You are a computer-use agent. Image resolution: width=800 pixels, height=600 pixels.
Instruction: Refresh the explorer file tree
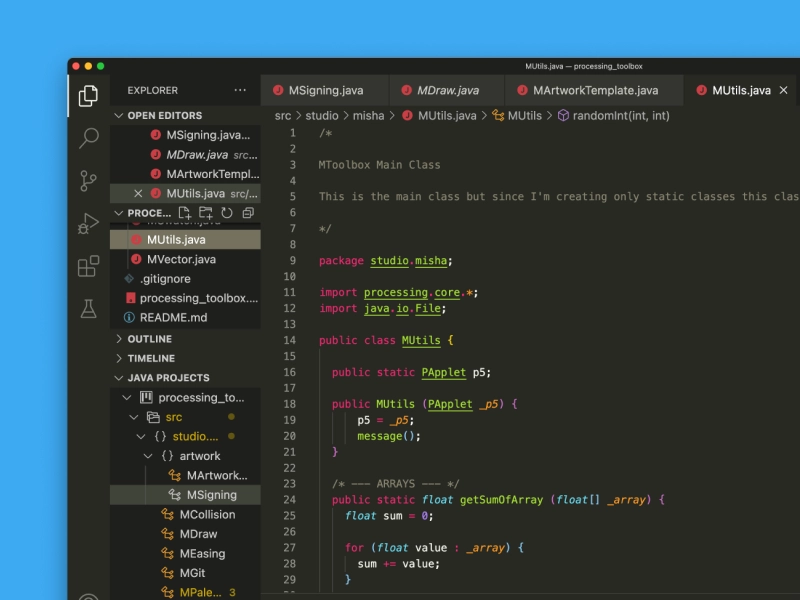[x=227, y=213]
